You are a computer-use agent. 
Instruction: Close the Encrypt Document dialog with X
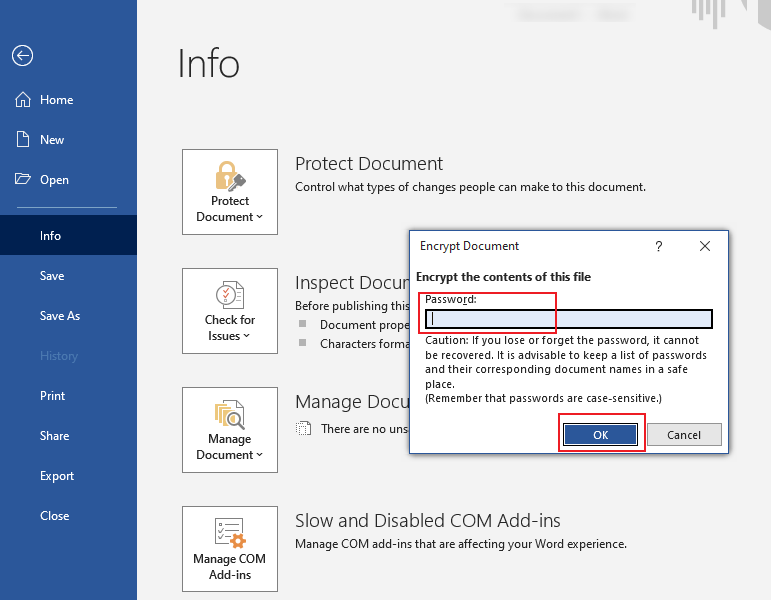coord(705,246)
